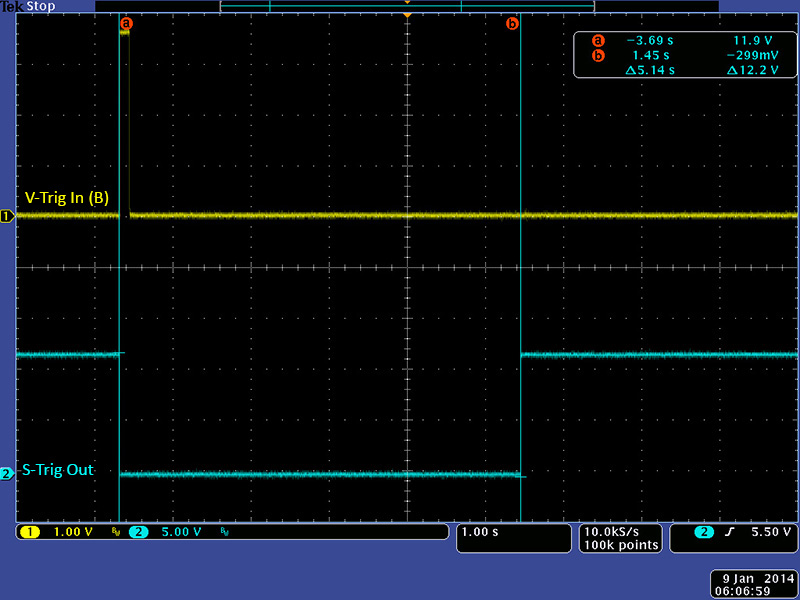
Task: Click the 5.14 s delta time readout
Action: 649,70
